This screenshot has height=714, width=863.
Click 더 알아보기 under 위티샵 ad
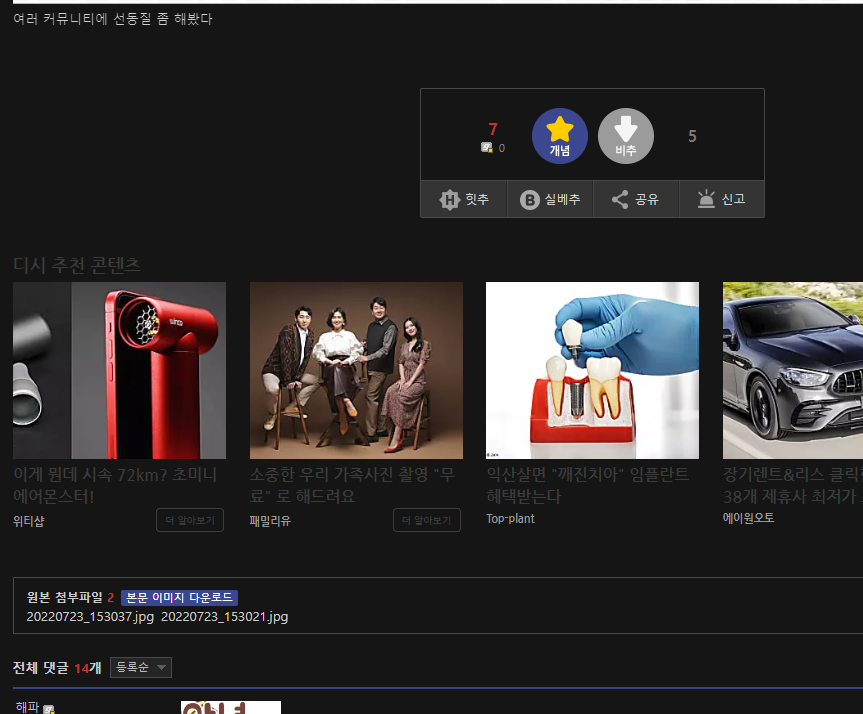[190, 520]
